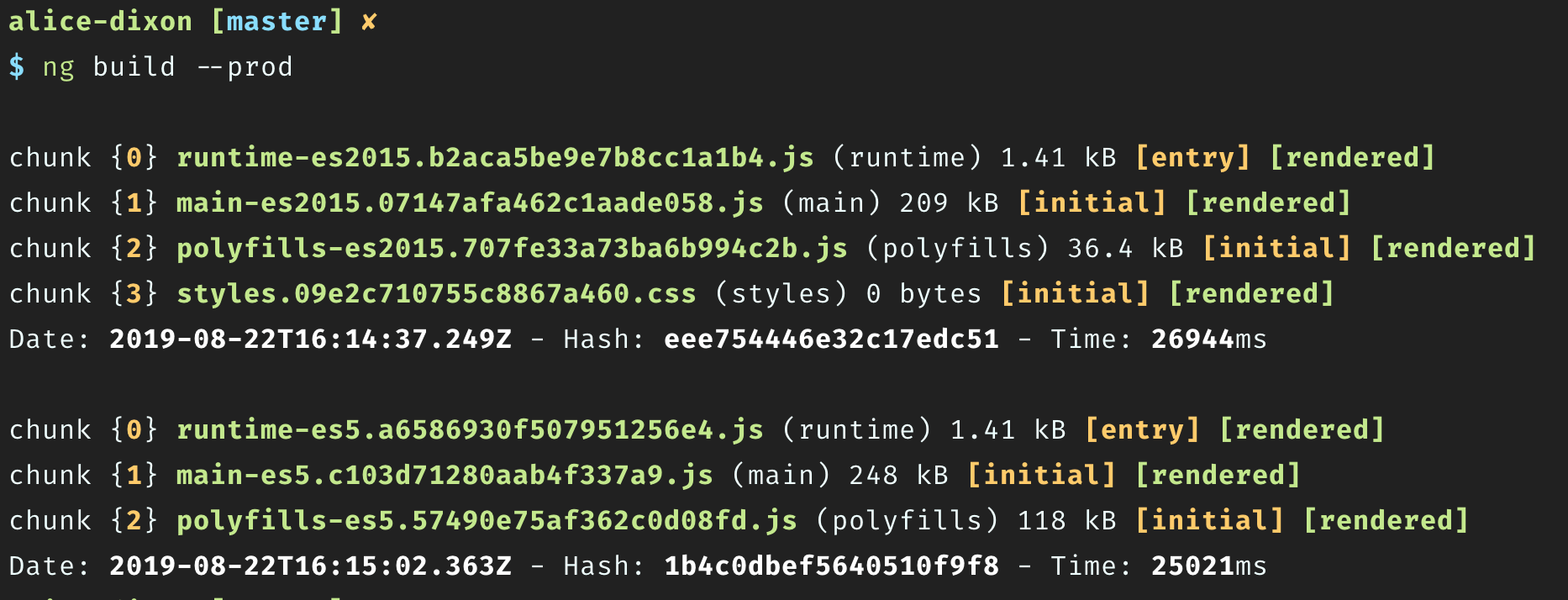Click the ng command word
The height and width of the screenshot is (600, 1568).
tap(59, 68)
